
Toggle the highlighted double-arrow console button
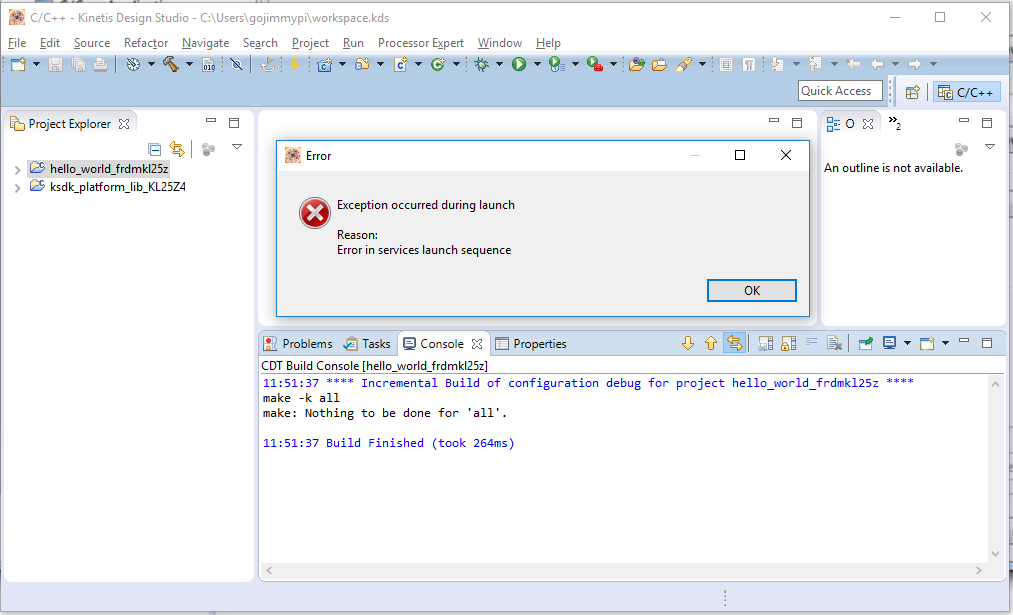tap(735, 343)
